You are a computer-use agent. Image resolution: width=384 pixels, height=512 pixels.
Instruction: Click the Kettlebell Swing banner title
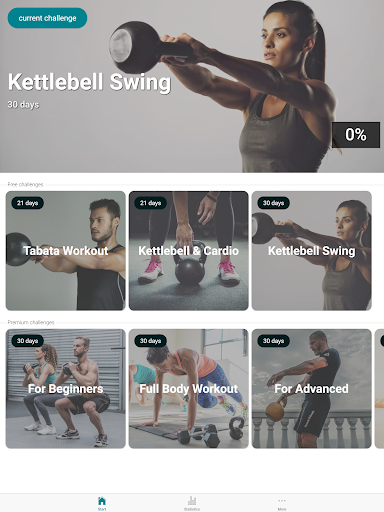click(89, 82)
